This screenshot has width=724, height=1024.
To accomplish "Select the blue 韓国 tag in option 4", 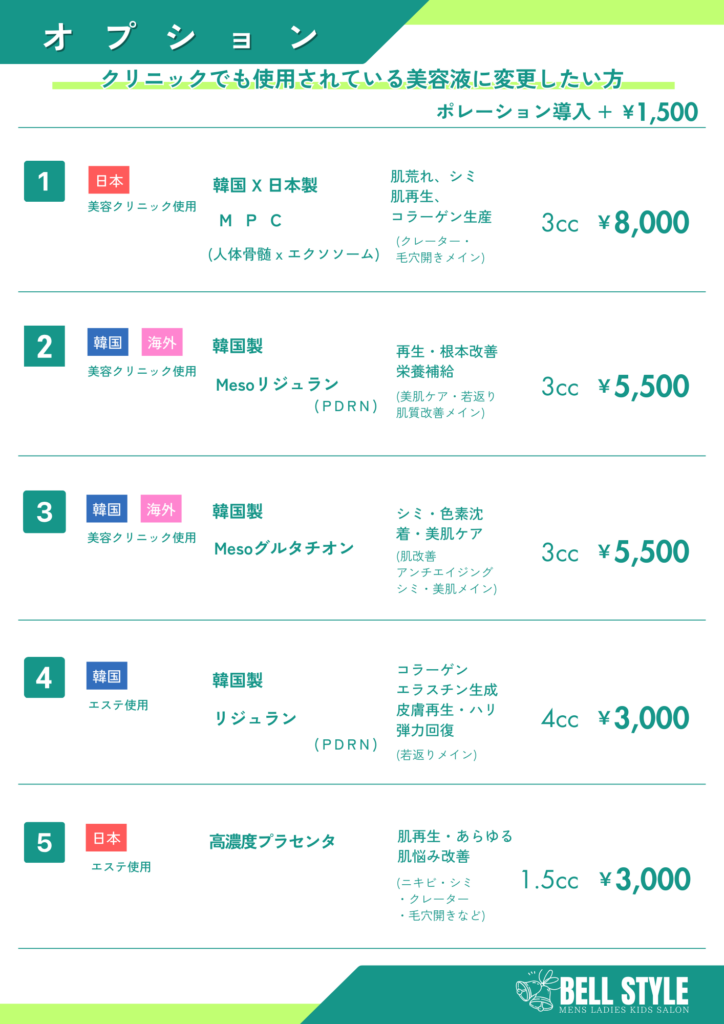I will click(107, 676).
